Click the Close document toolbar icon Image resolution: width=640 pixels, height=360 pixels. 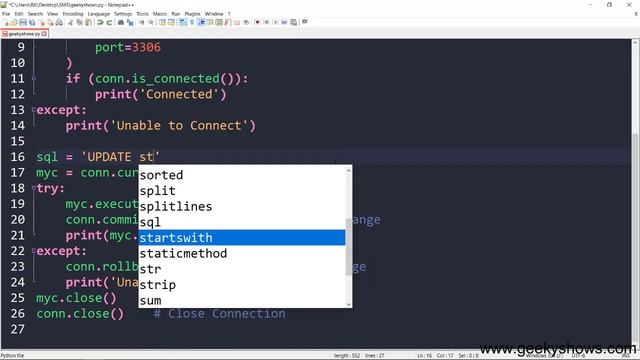(42, 22)
